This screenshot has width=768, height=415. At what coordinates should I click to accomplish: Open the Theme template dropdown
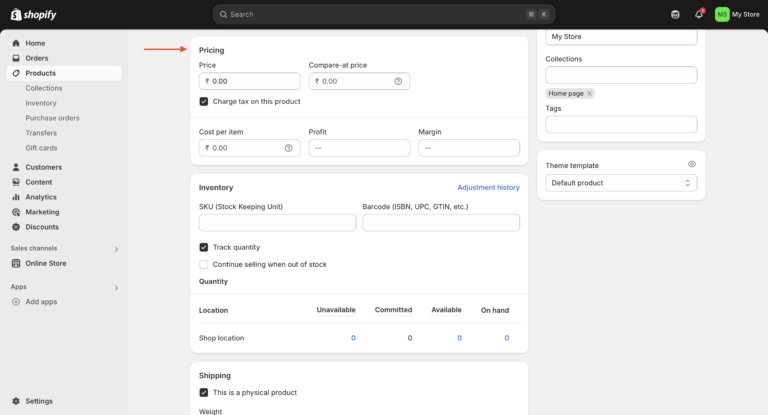tap(621, 183)
